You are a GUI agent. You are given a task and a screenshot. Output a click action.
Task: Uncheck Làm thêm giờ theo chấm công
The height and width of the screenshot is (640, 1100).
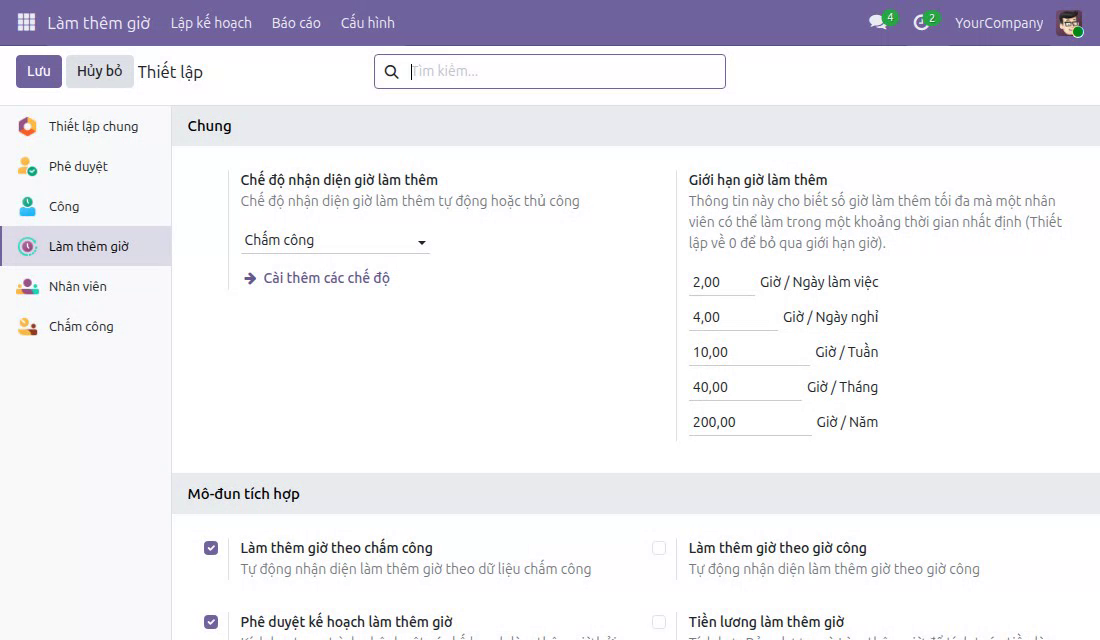pos(211,548)
